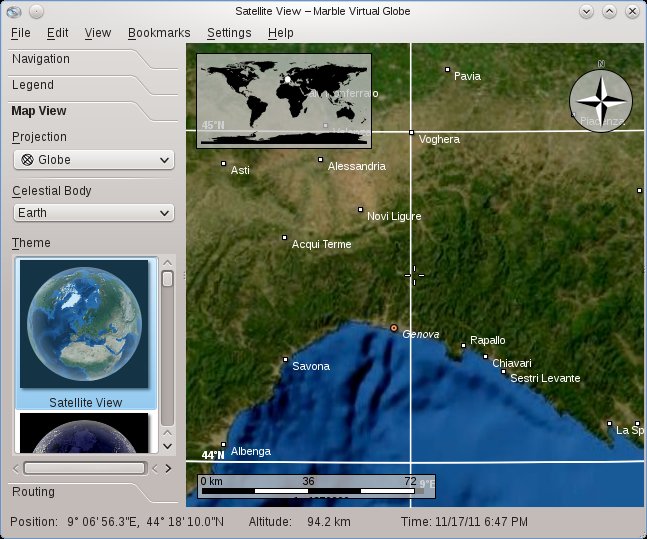Screen dimensions: 647x539
Task: Click the Alessandria city marker
Action: [x=321, y=160]
